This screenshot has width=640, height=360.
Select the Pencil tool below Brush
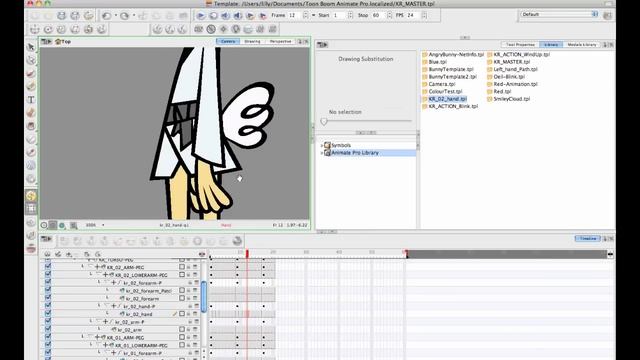31,87
